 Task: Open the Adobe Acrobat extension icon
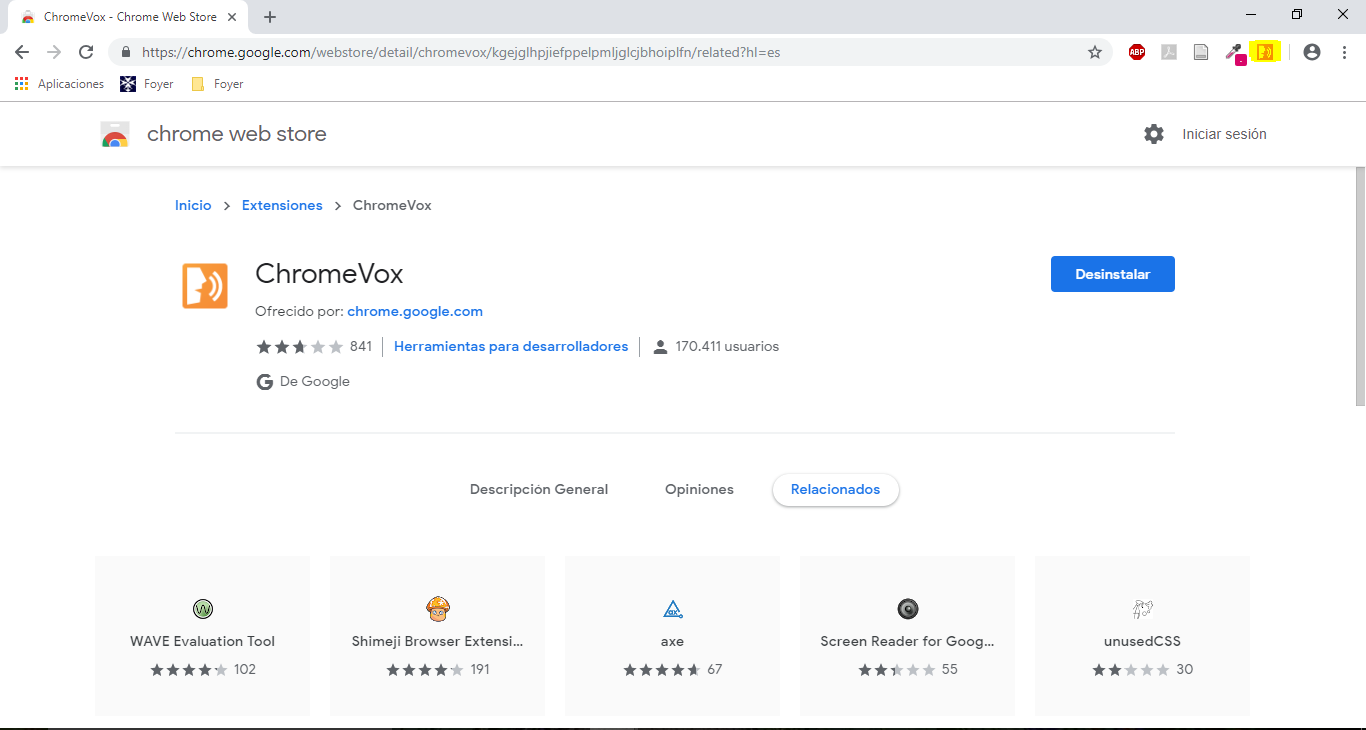tap(1169, 51)
